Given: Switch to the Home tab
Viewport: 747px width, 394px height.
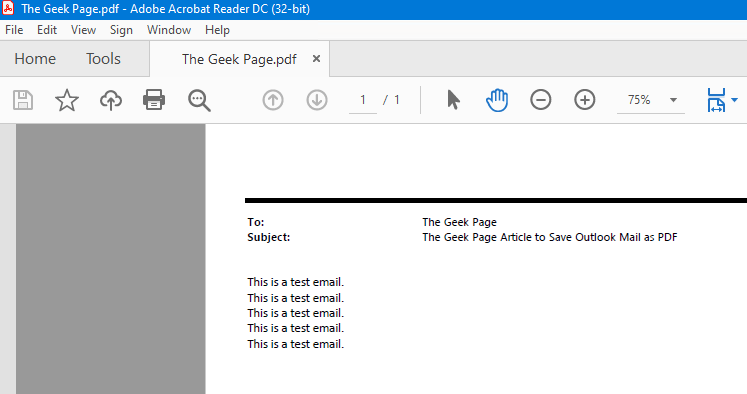Looking at the screenshot, I should click(35, 59).
